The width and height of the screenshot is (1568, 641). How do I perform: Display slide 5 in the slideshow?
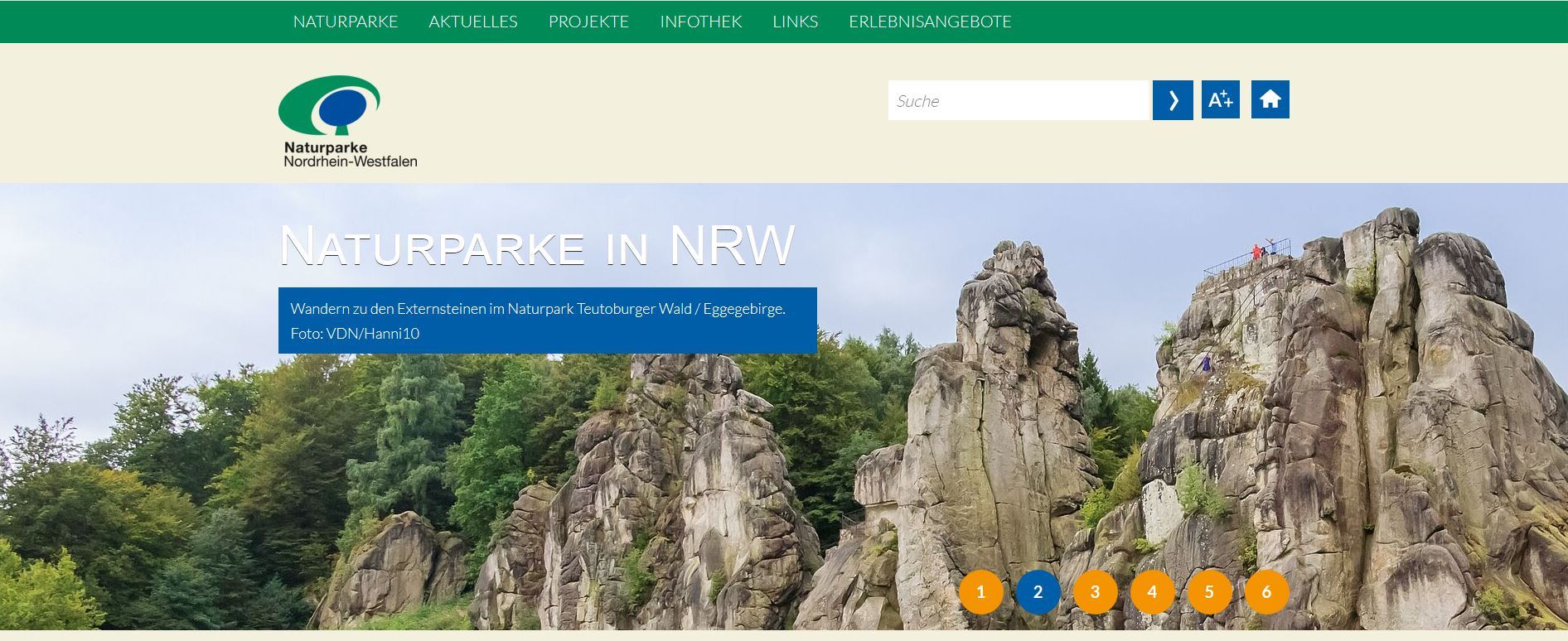(x=1209, y=592)
